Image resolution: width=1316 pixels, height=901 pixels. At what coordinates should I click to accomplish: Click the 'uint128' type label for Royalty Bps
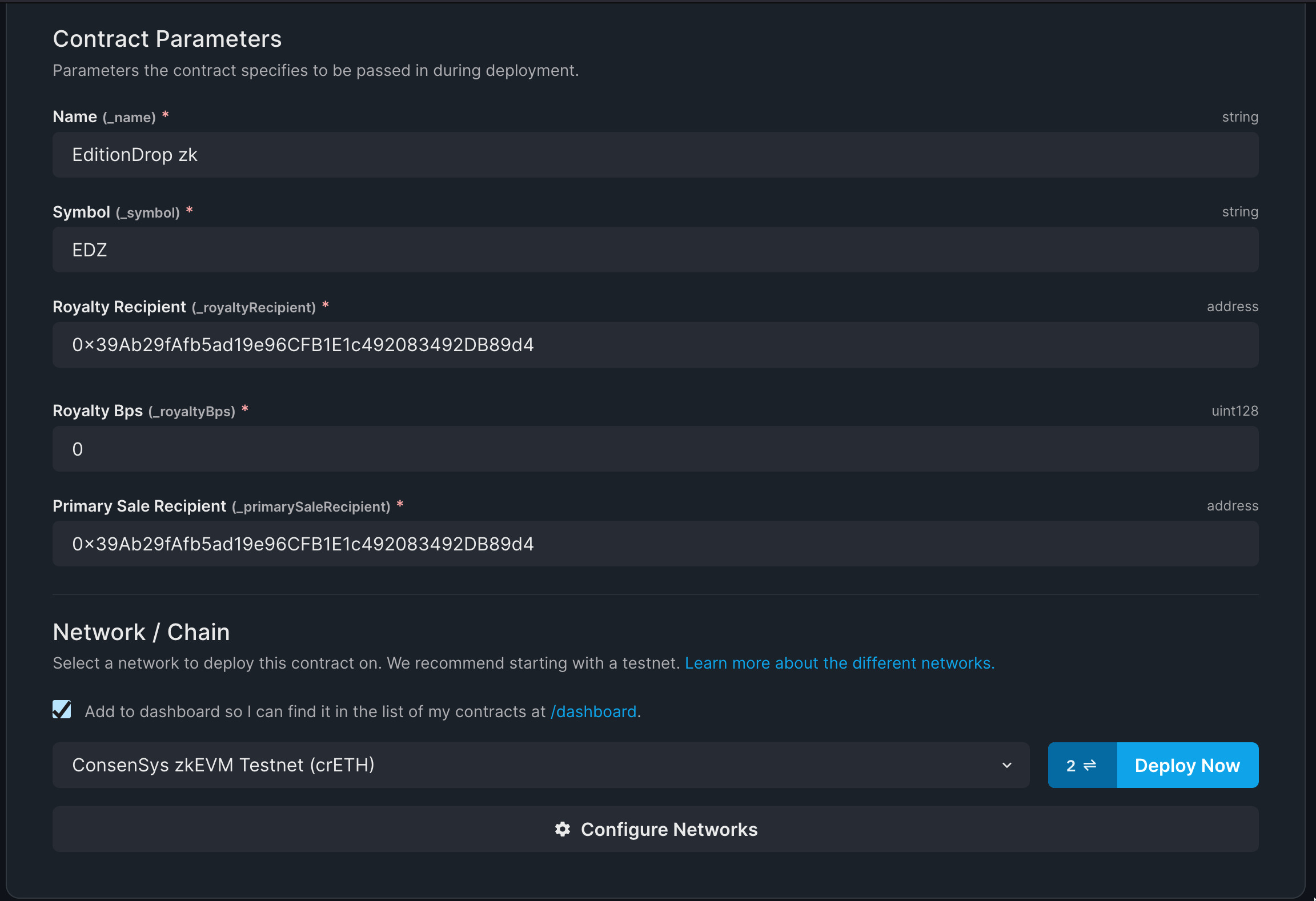pos(1234,411)
